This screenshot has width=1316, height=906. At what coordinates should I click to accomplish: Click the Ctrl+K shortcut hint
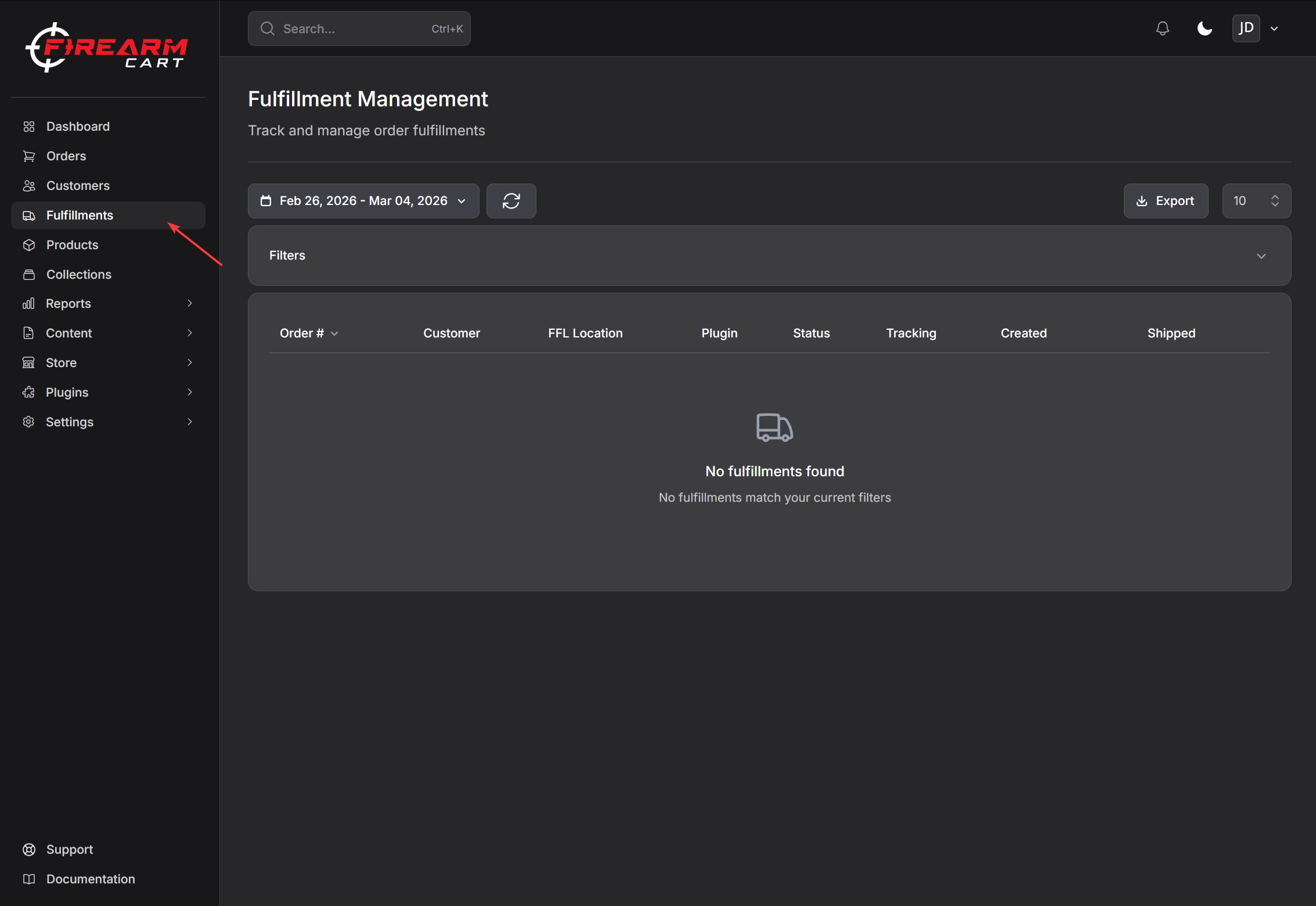point(447,29)
